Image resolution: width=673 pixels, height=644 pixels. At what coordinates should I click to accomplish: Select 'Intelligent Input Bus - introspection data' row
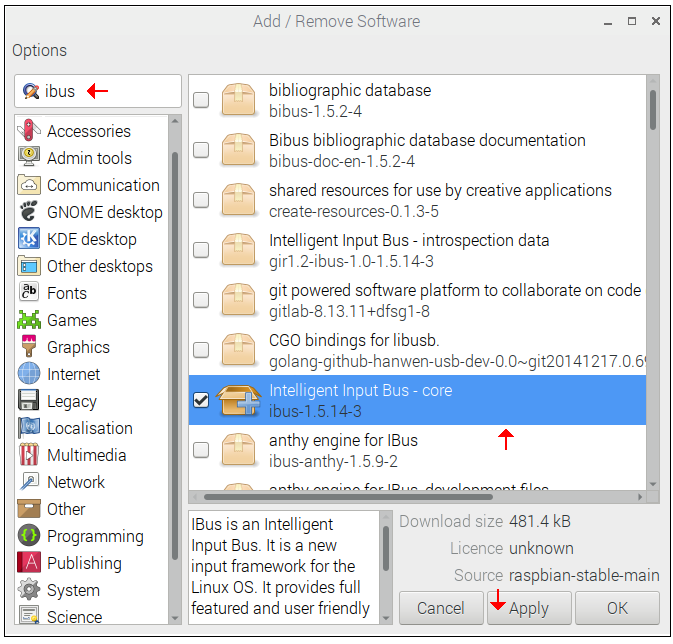(x=417, y=250)
